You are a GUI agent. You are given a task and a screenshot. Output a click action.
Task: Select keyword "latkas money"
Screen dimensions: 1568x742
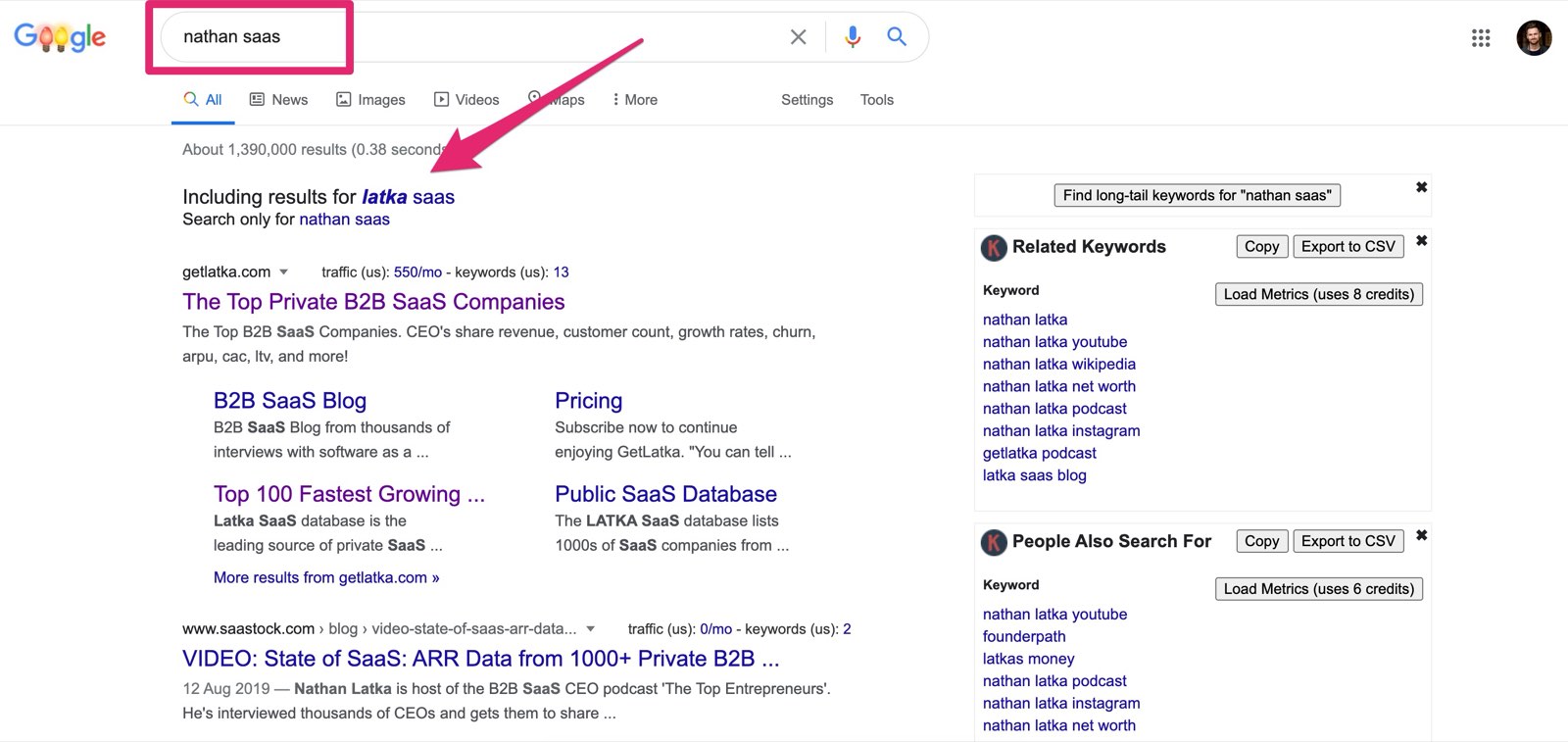coord(1029,660)
